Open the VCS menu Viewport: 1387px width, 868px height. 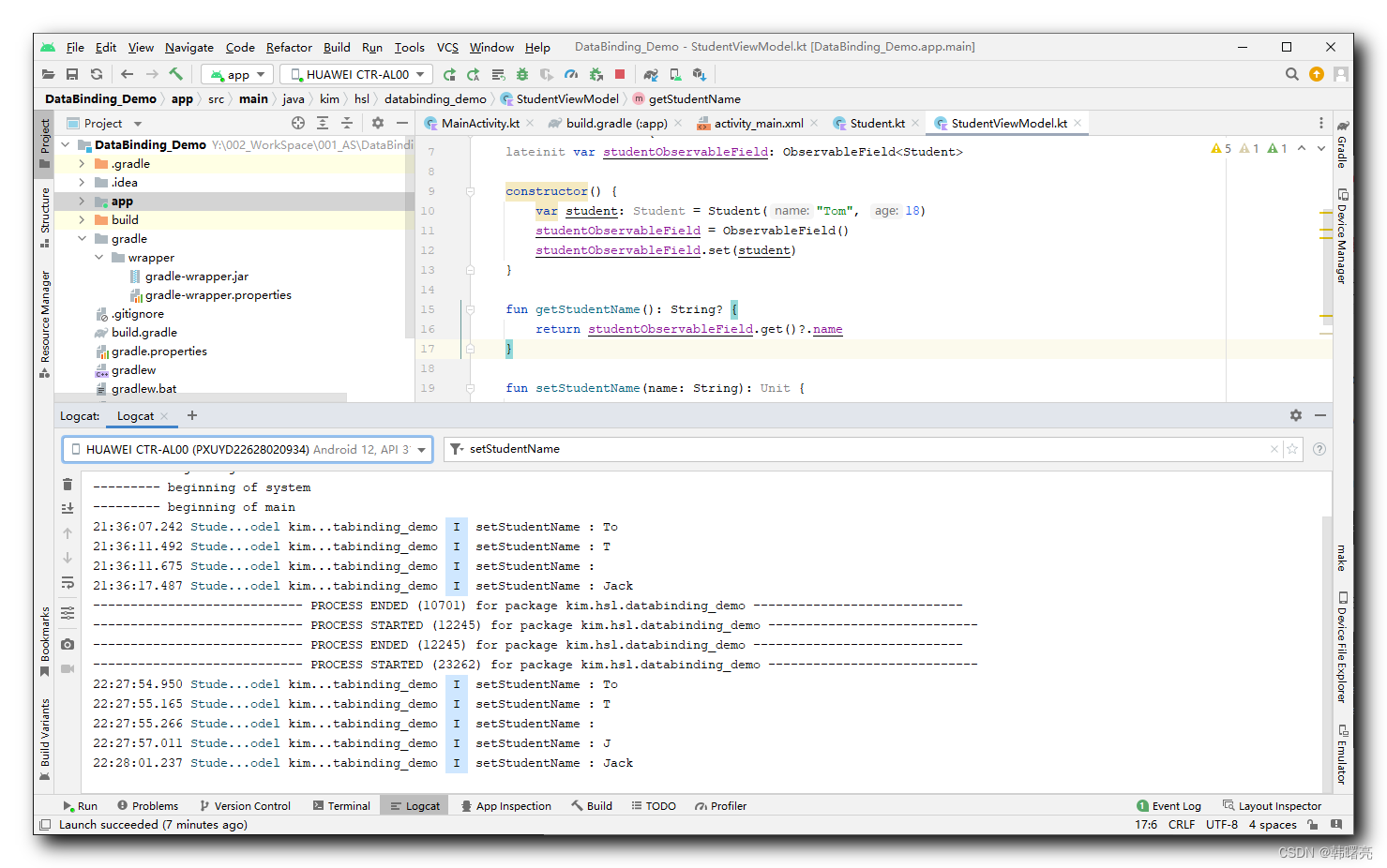pyautogui.click(x=447, y=47)
